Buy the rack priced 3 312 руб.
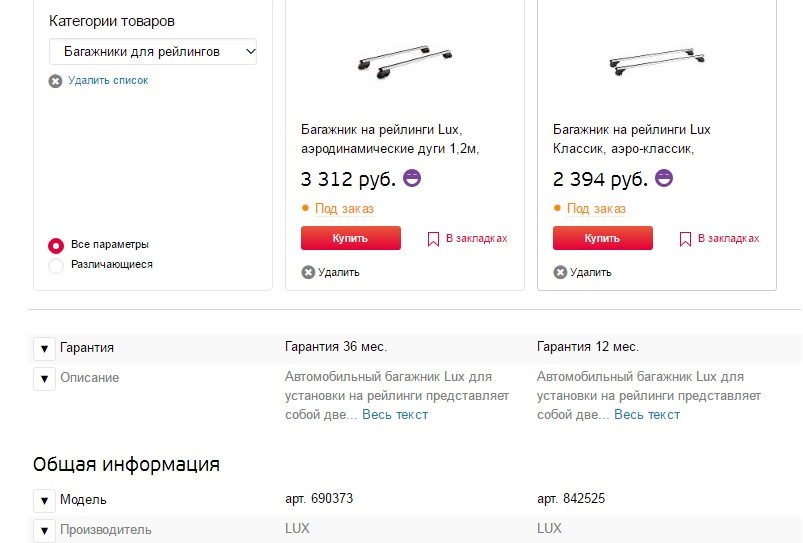This screenshot has height=543, width=803. 351,238
